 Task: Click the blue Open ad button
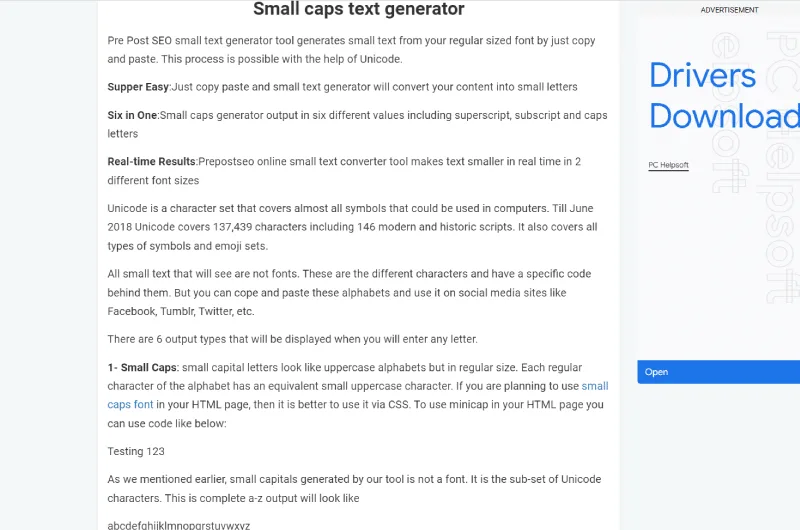(718, 372)
